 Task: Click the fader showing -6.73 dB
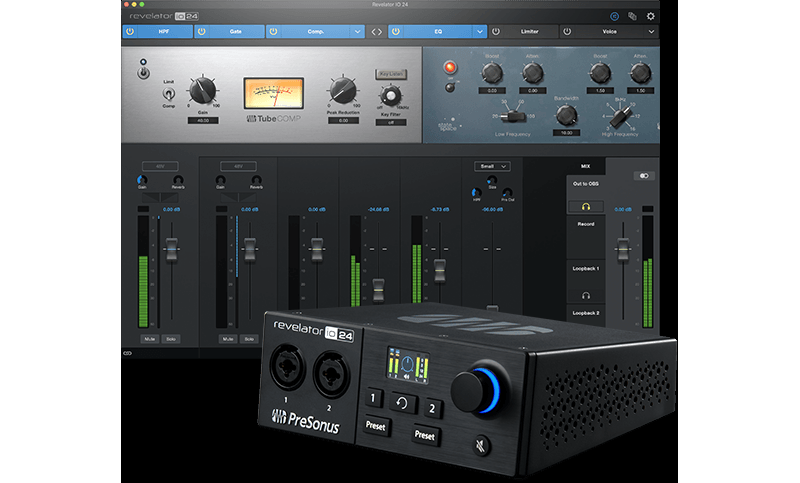point(439,271)
